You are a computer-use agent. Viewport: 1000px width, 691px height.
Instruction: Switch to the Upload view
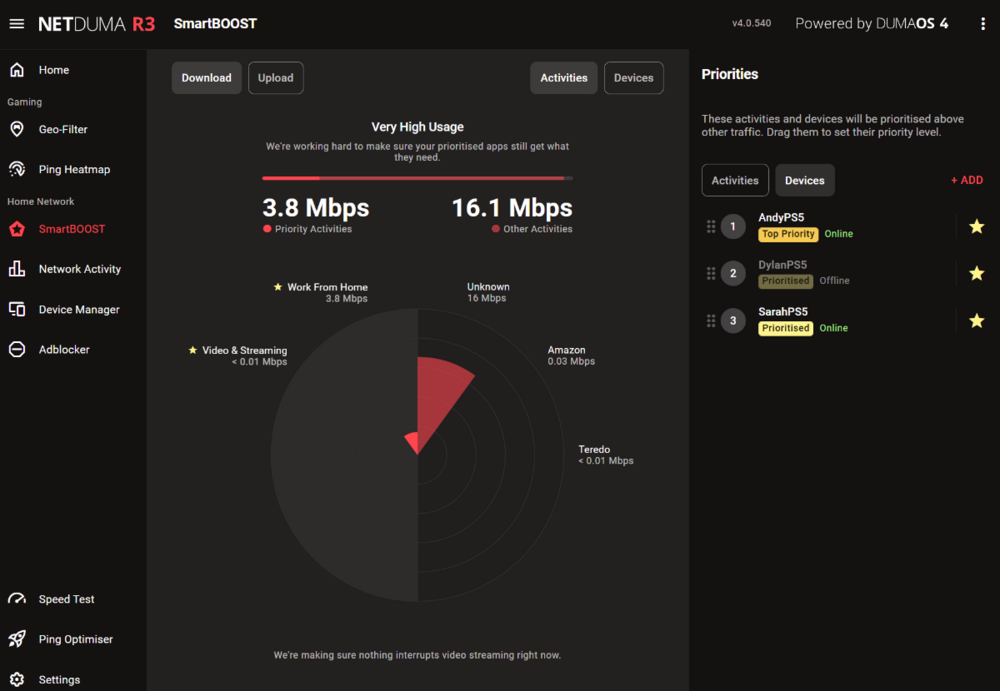(276, 78)
